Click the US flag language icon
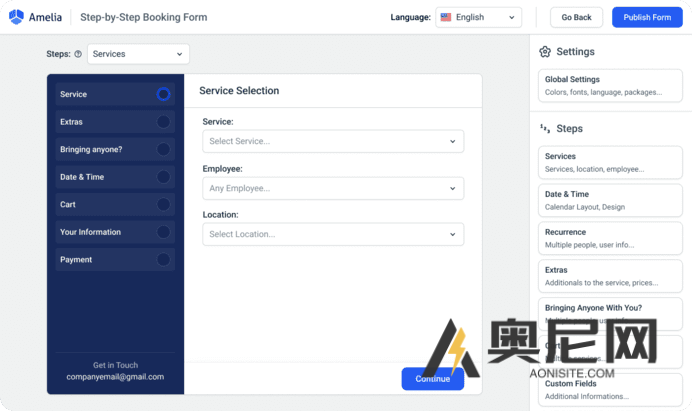Screen dimensions: 692x411 pos(446,17)
